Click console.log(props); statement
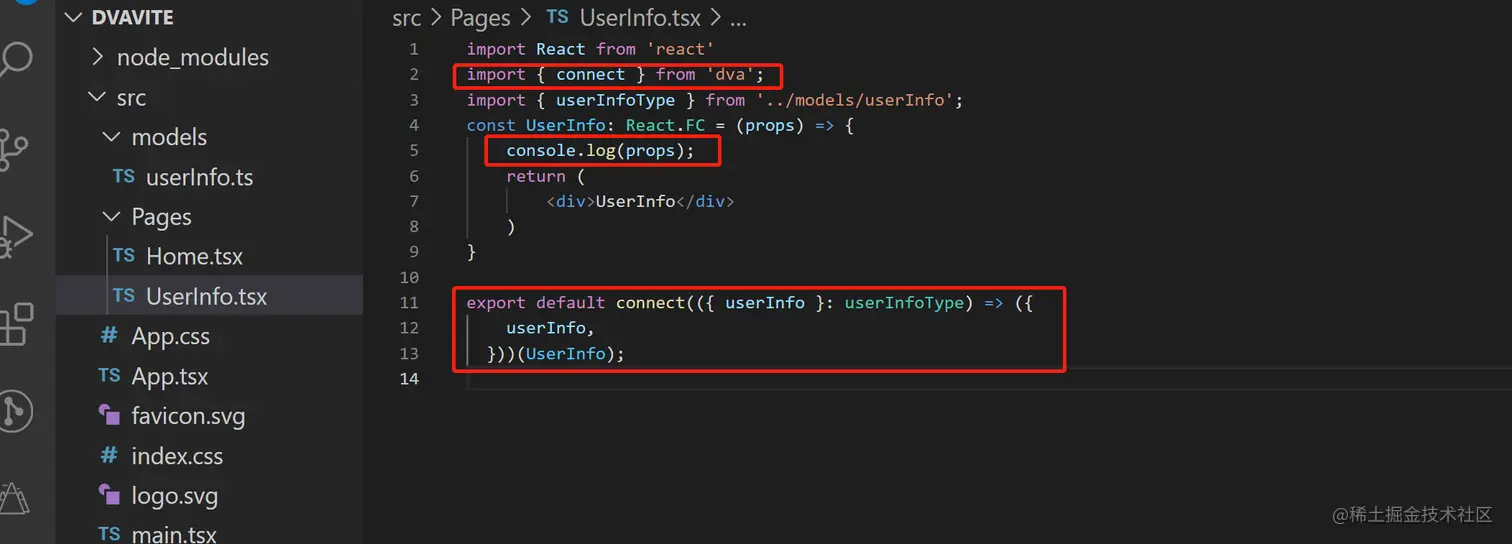 [x=600, y=150]
